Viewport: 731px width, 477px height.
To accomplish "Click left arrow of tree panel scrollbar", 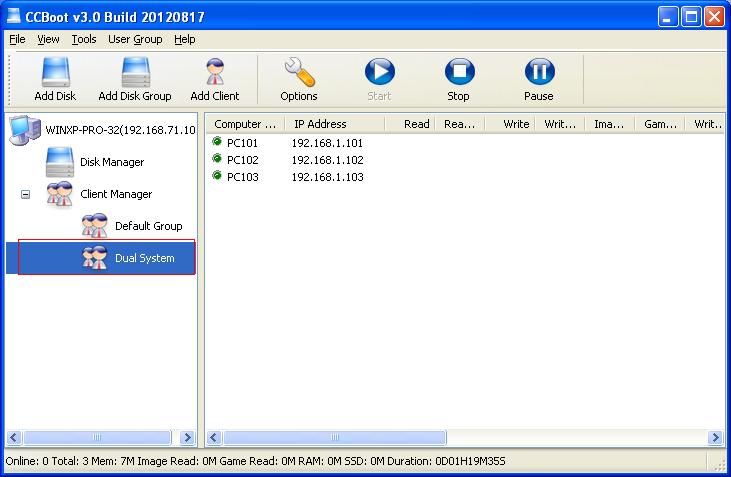I will [14, 437].
